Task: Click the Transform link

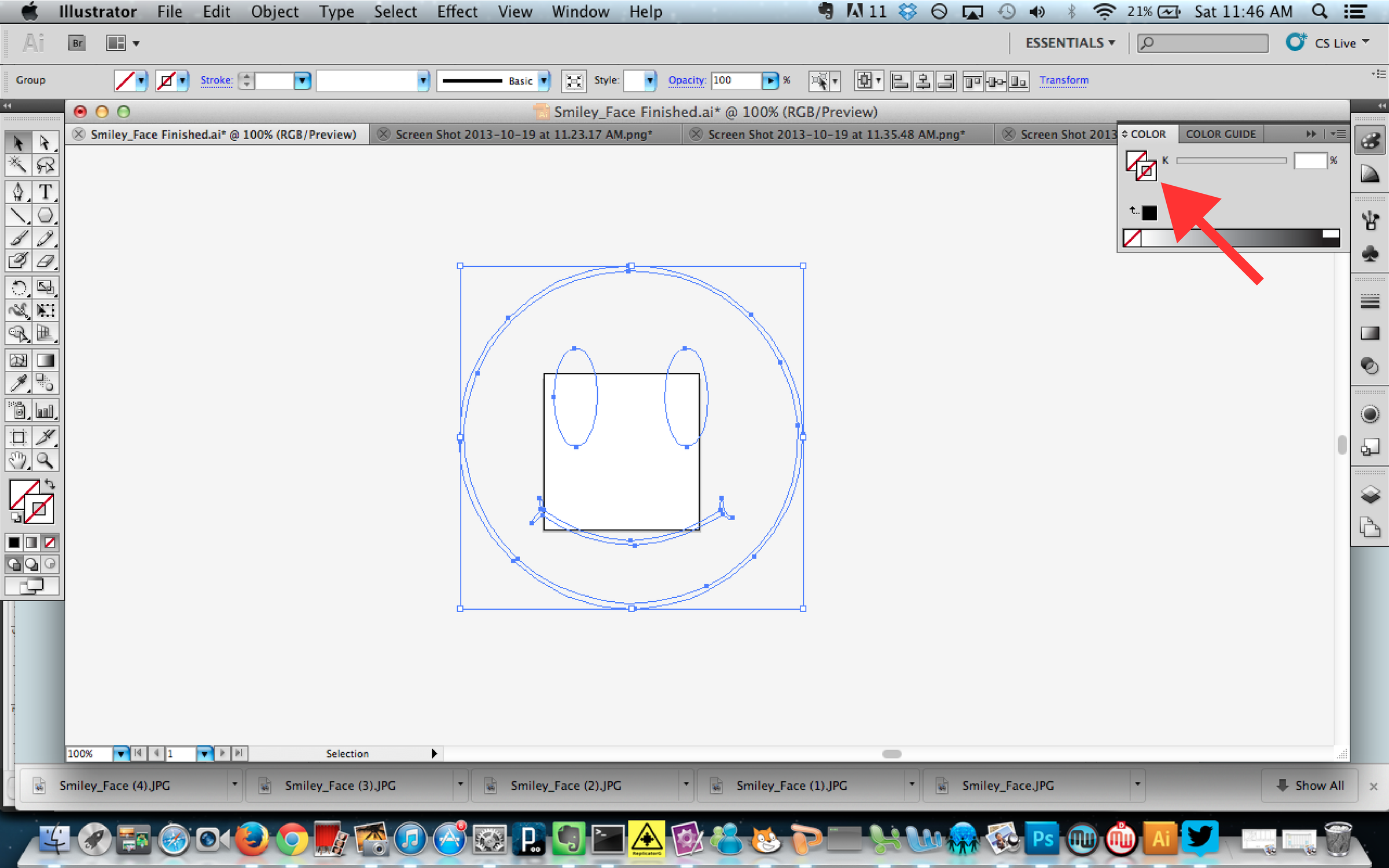Action: pos(1064,80)
